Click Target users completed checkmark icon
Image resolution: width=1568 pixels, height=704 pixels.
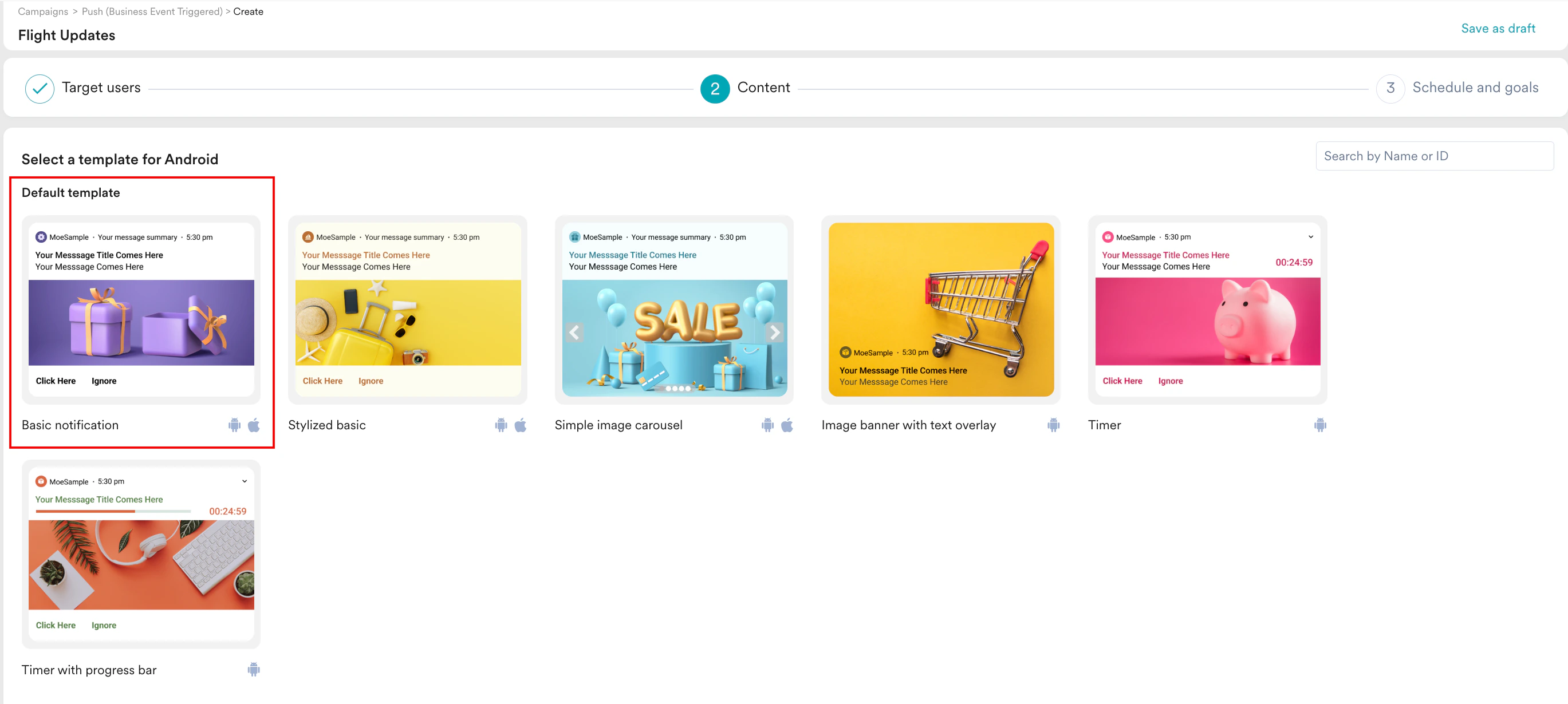click(x=40, y=89)
